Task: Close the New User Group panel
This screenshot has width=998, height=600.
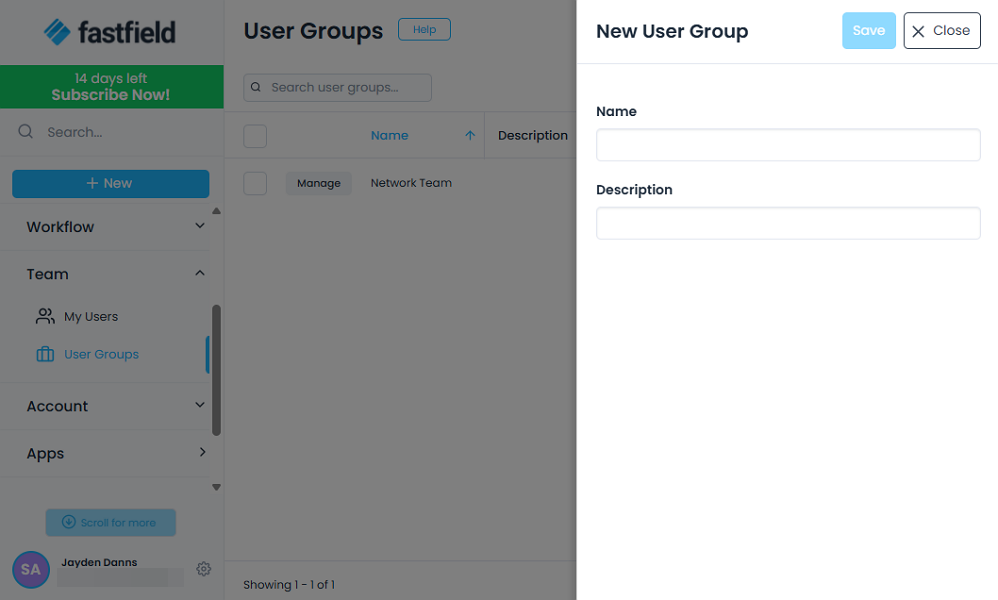Action: [942, 31]
